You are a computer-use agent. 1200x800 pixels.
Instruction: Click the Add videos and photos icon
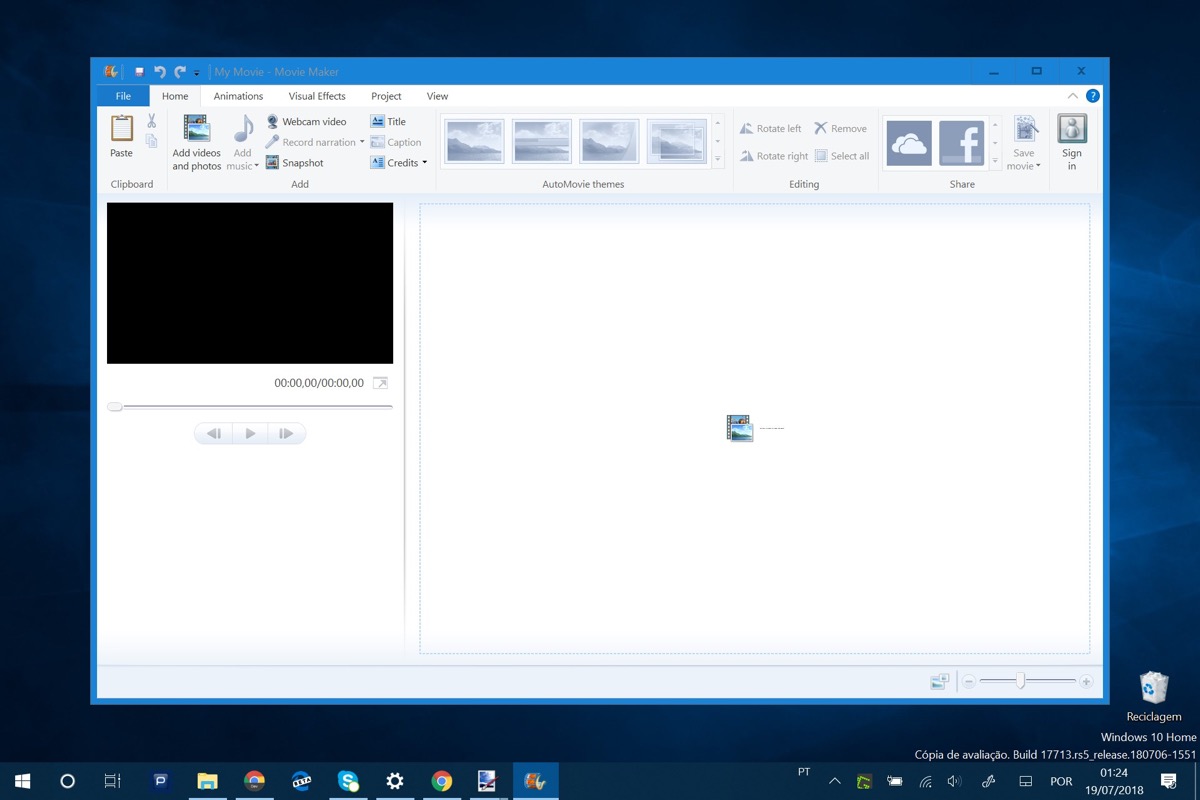click(196, 130)
